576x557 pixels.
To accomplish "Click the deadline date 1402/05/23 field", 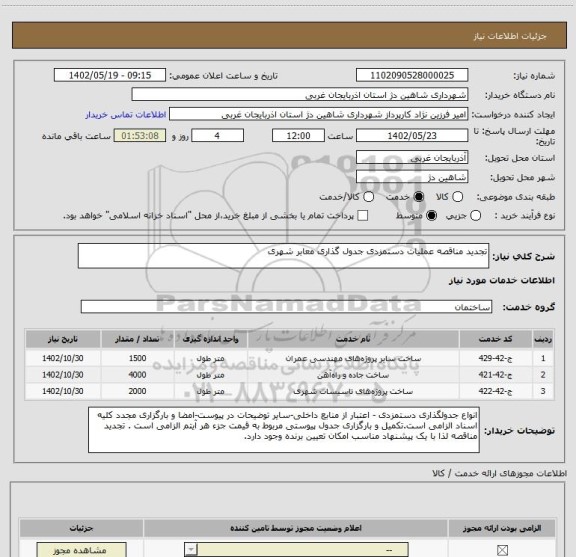I will (x=412, y=136).
